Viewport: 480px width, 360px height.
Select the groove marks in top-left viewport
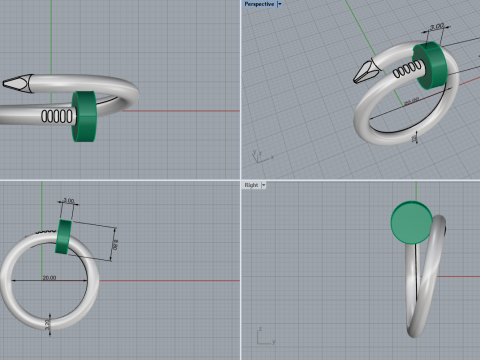tap(57, 116)
